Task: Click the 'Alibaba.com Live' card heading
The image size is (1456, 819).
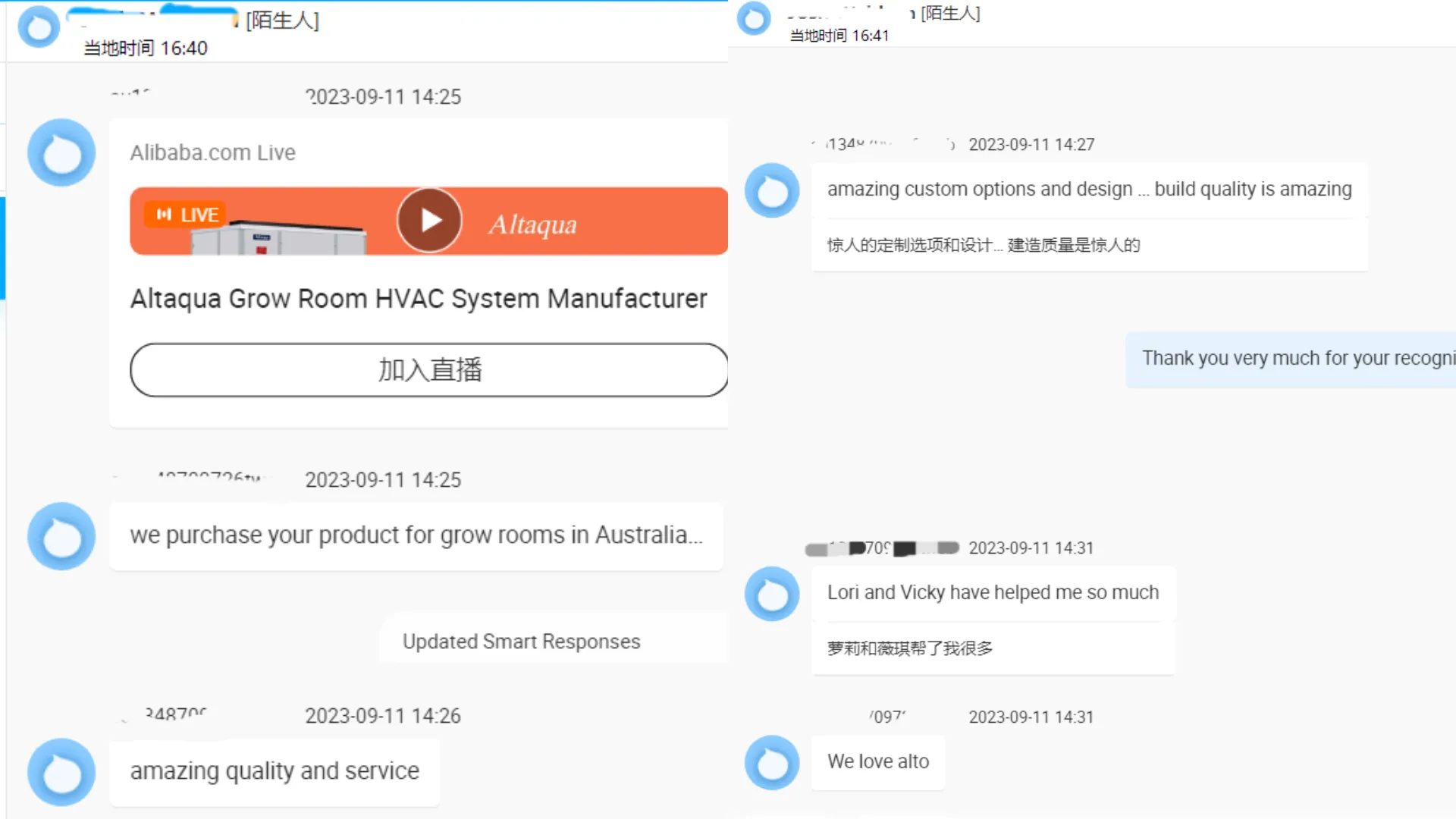Action: point(212,152)
